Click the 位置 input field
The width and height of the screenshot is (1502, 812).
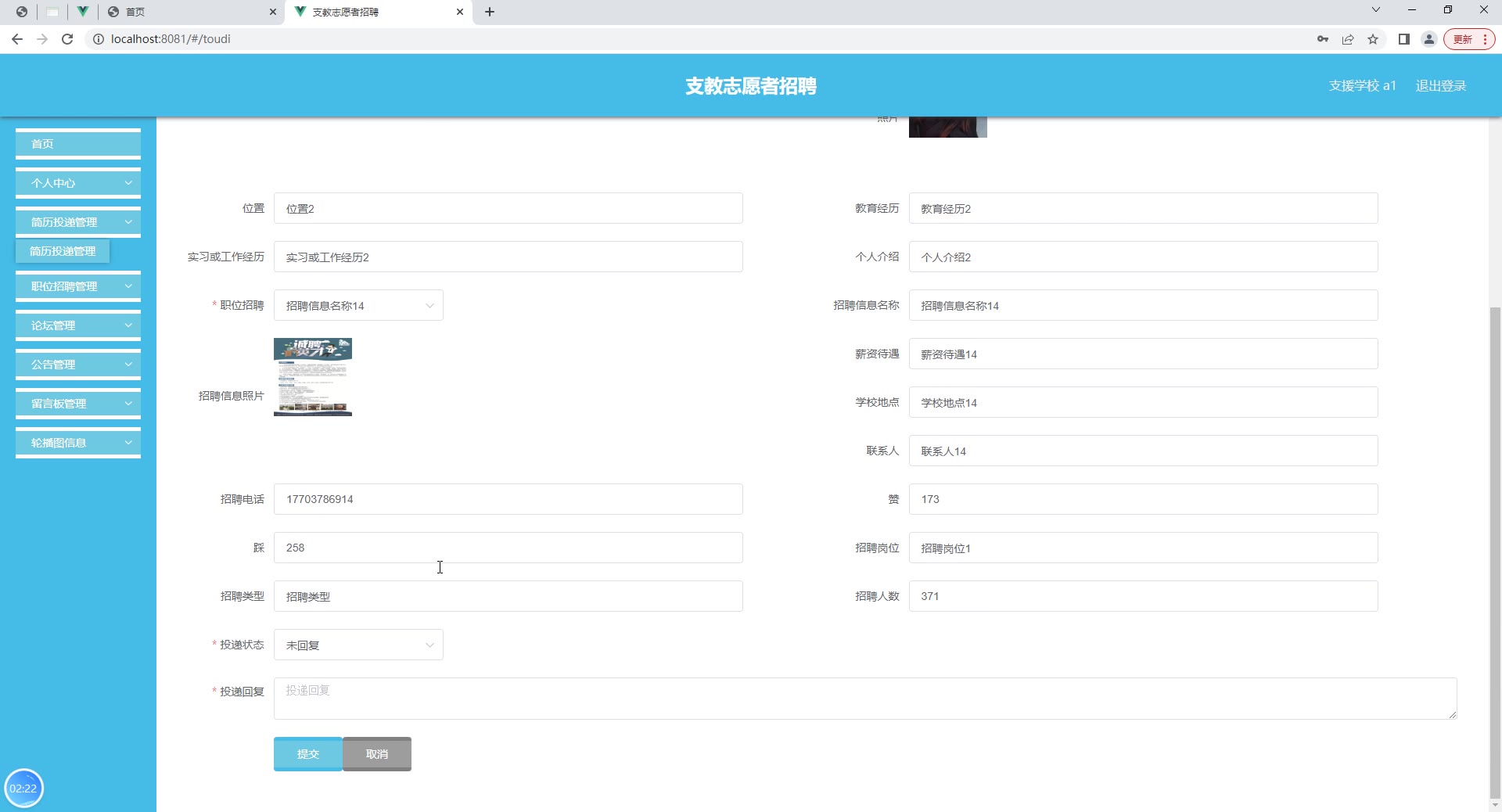click(x=508, y=208)
